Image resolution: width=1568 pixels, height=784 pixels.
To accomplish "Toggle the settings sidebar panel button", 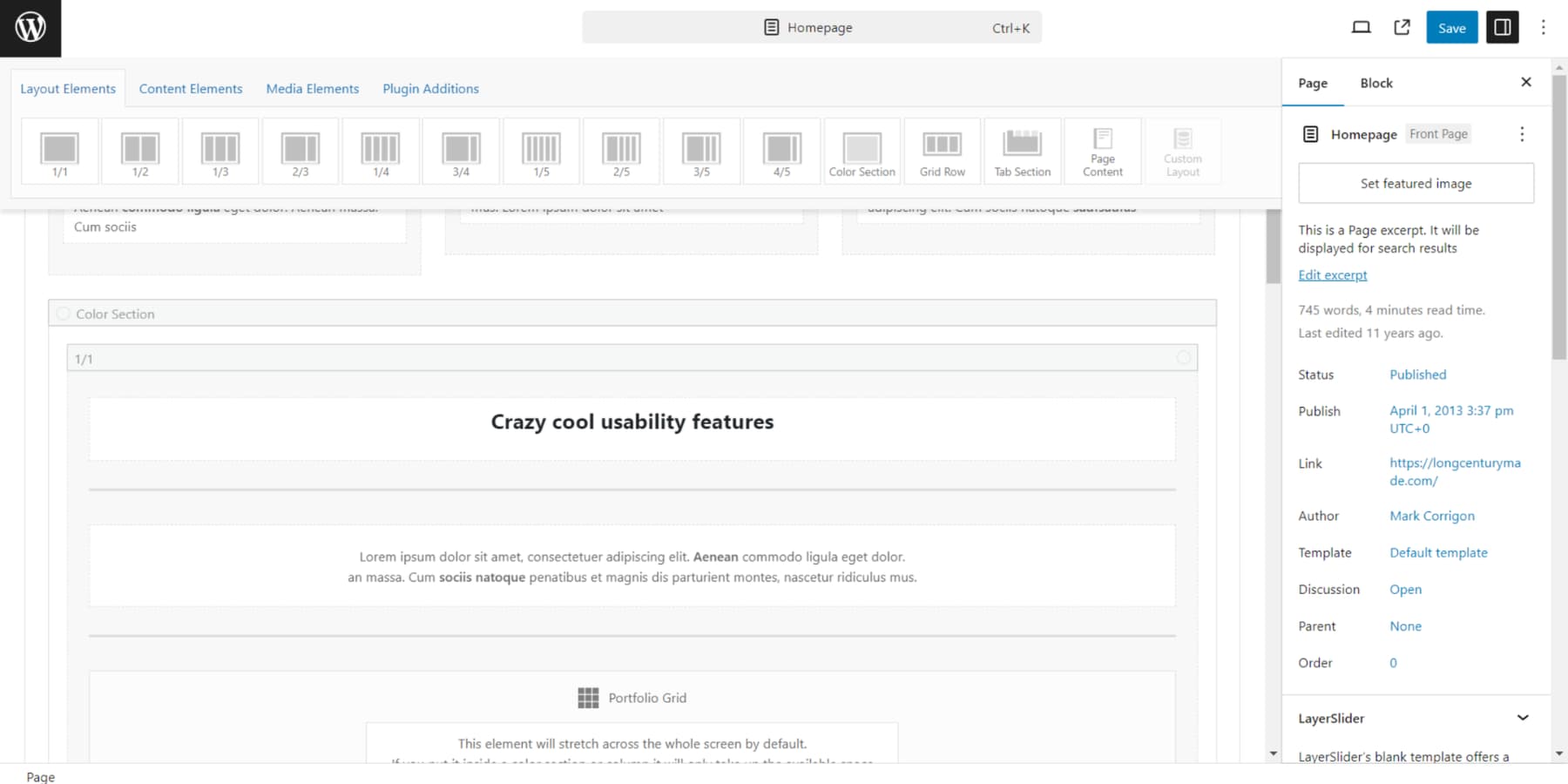I will (1503, 28).
